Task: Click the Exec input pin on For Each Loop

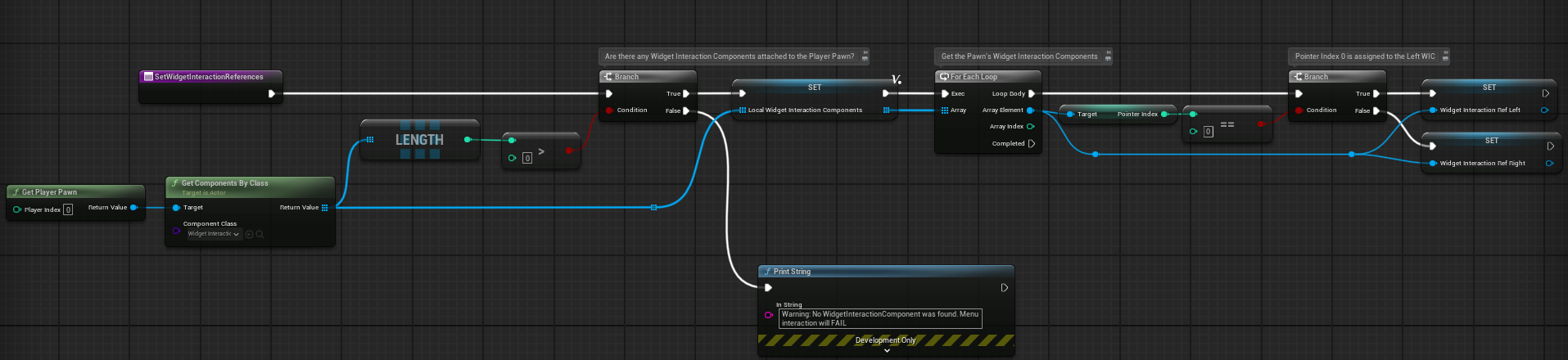Action: [x=945, y=94]
